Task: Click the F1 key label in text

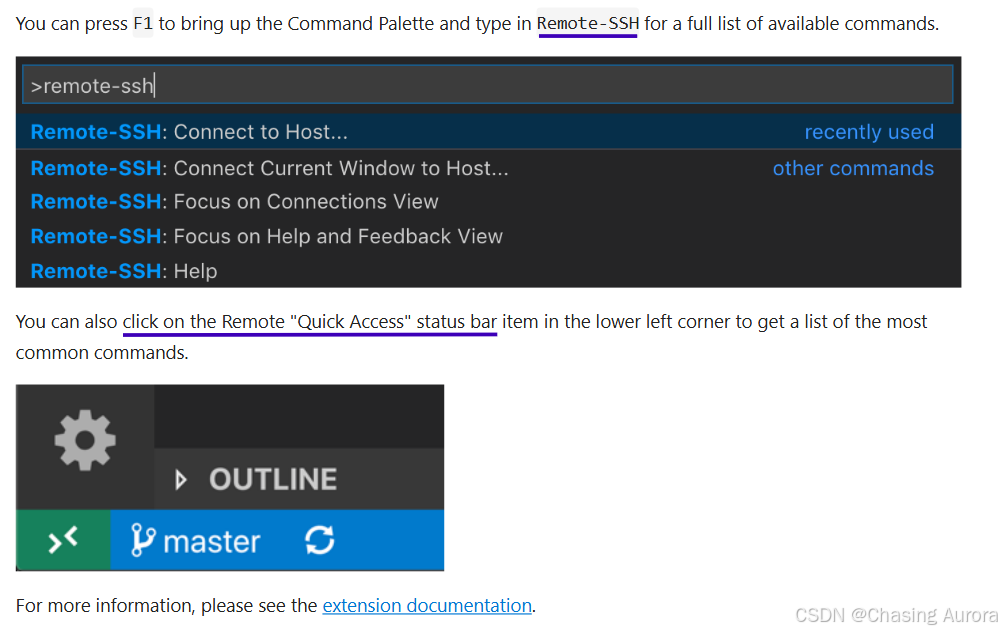Action: (143, 24)
